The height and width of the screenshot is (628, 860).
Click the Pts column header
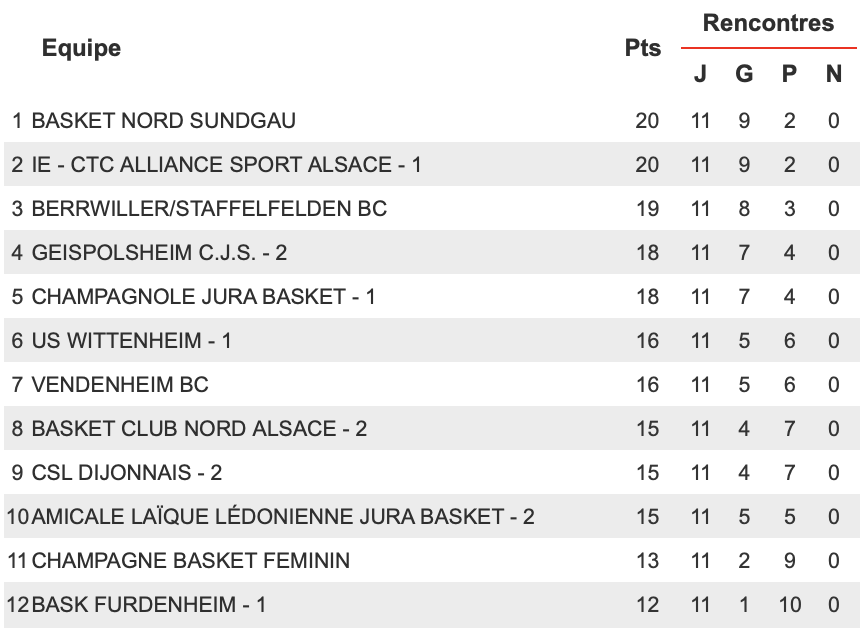[643, 48]
